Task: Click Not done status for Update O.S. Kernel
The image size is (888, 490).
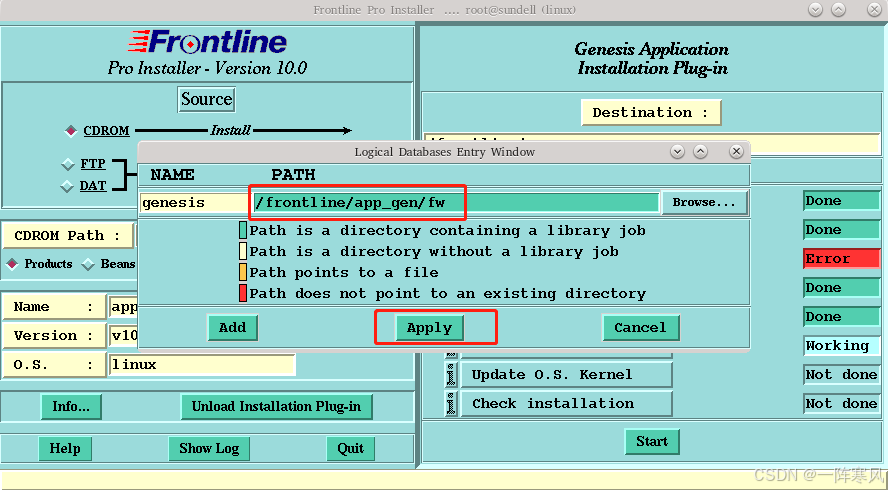Action: click(x=842, y=374)
